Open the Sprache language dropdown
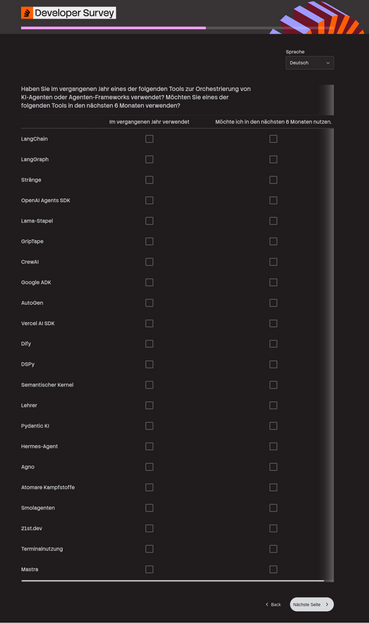 tap(309, 63)
